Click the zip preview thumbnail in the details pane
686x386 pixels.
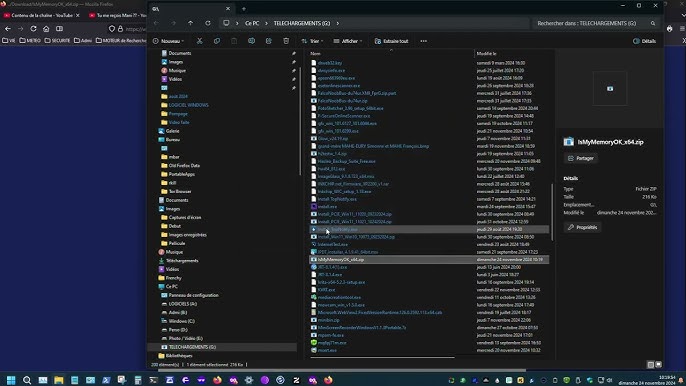pyautogui.click(x=610, y=89)
